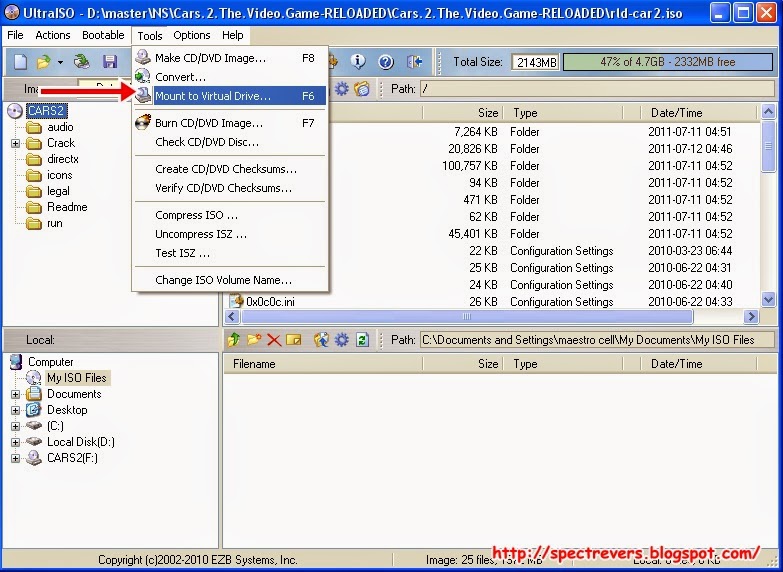Click the image list vertical scrollbar down arrow
The image size is (783, 572).
[768, 299]
